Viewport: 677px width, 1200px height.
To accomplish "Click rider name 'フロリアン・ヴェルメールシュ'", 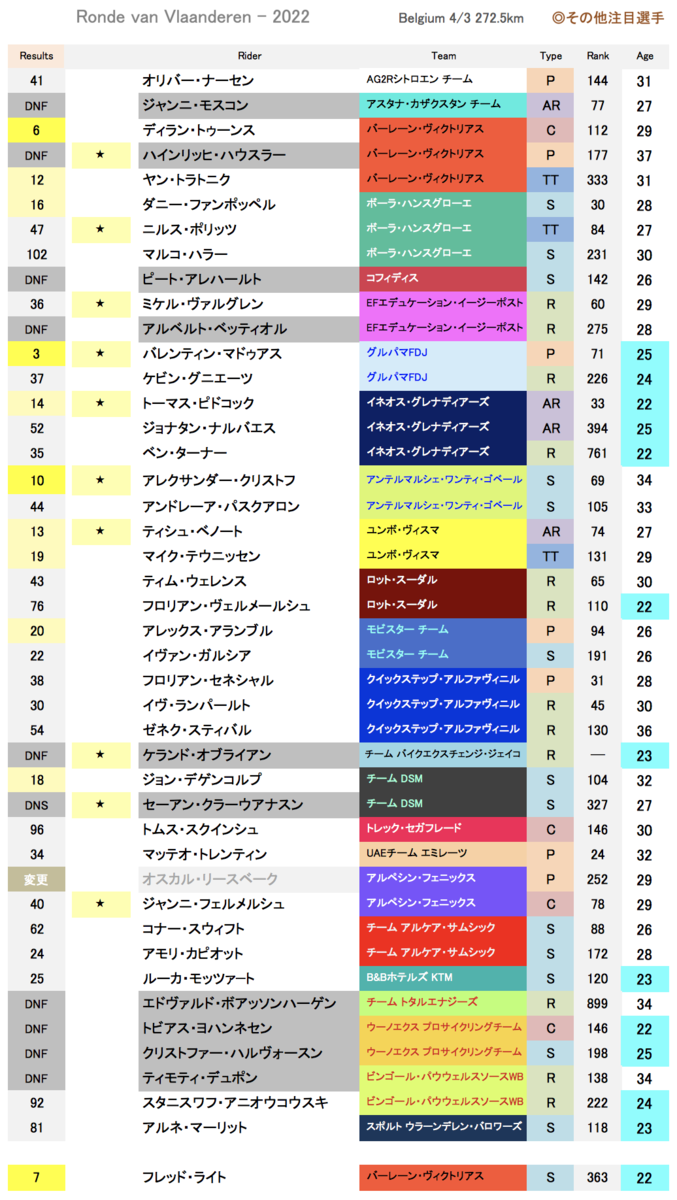I will [x=226, y=606].
